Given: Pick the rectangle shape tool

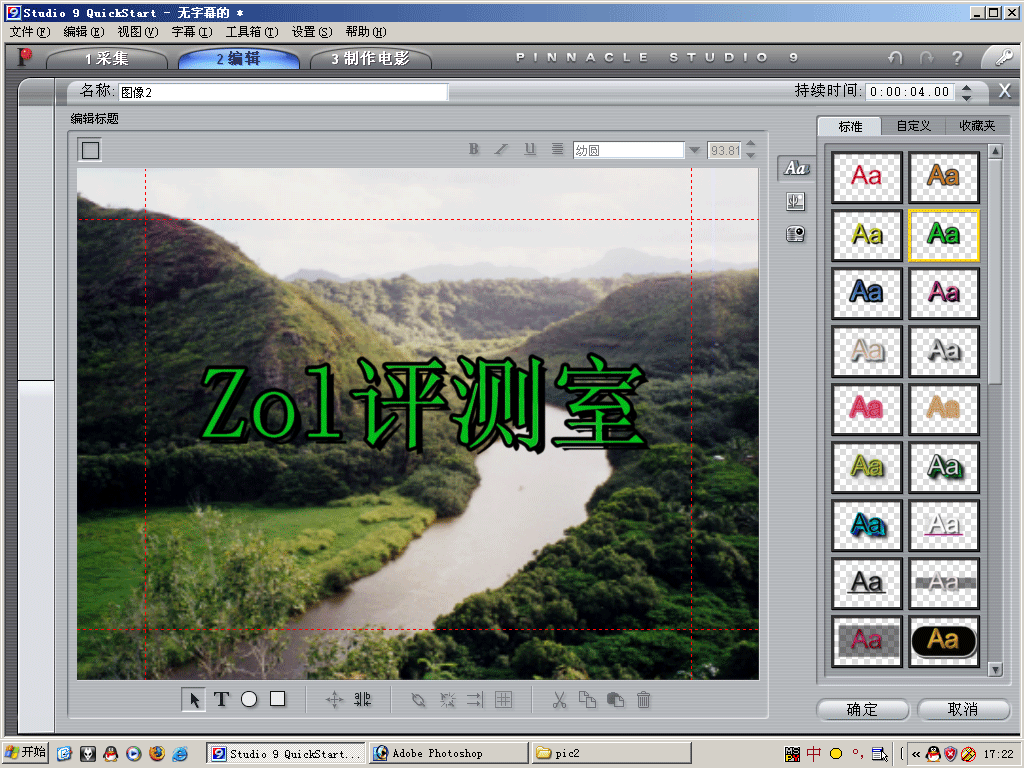Looking at the screenshot, I should 278,700.
